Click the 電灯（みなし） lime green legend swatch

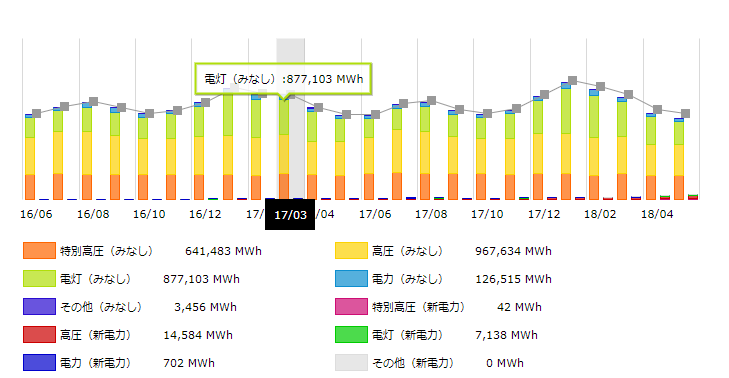40,279
